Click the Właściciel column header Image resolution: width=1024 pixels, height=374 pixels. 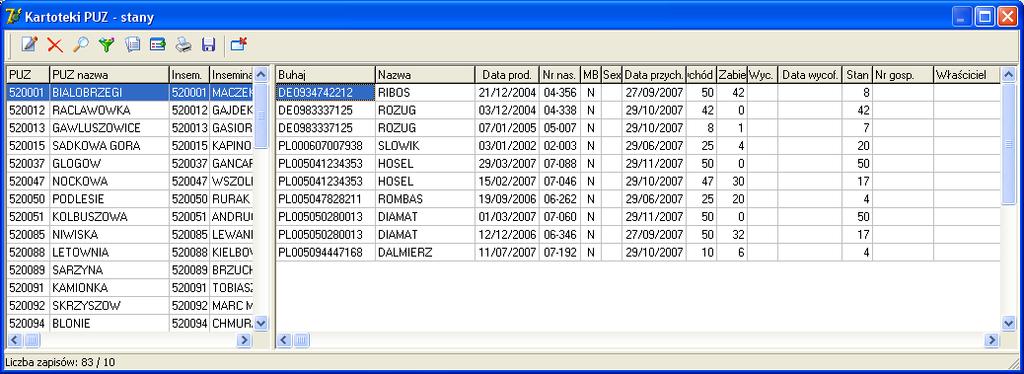tap(967, 74)
